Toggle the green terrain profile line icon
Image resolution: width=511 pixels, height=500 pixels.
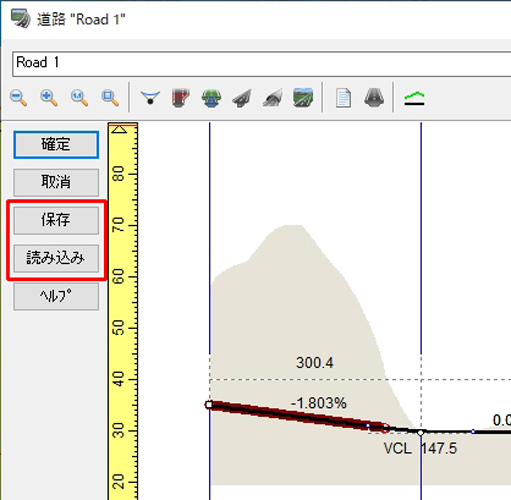coord(414,99)
